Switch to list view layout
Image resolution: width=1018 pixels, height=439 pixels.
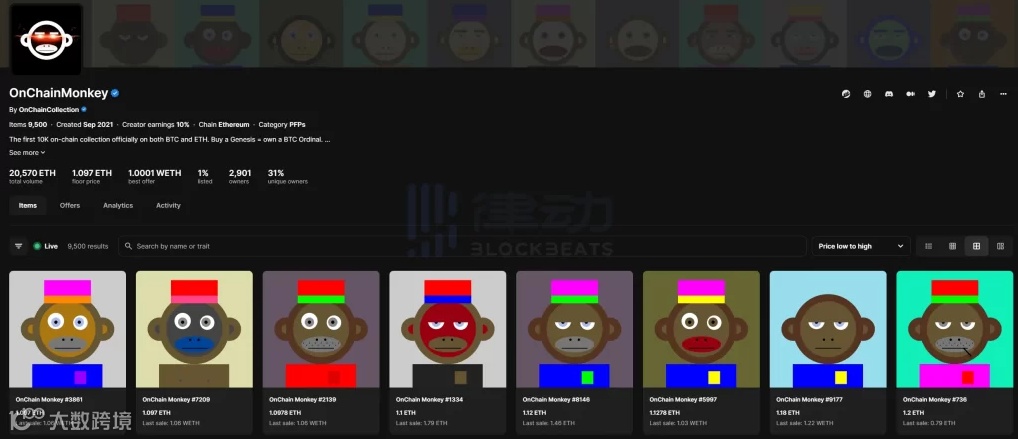pos(928,246)
